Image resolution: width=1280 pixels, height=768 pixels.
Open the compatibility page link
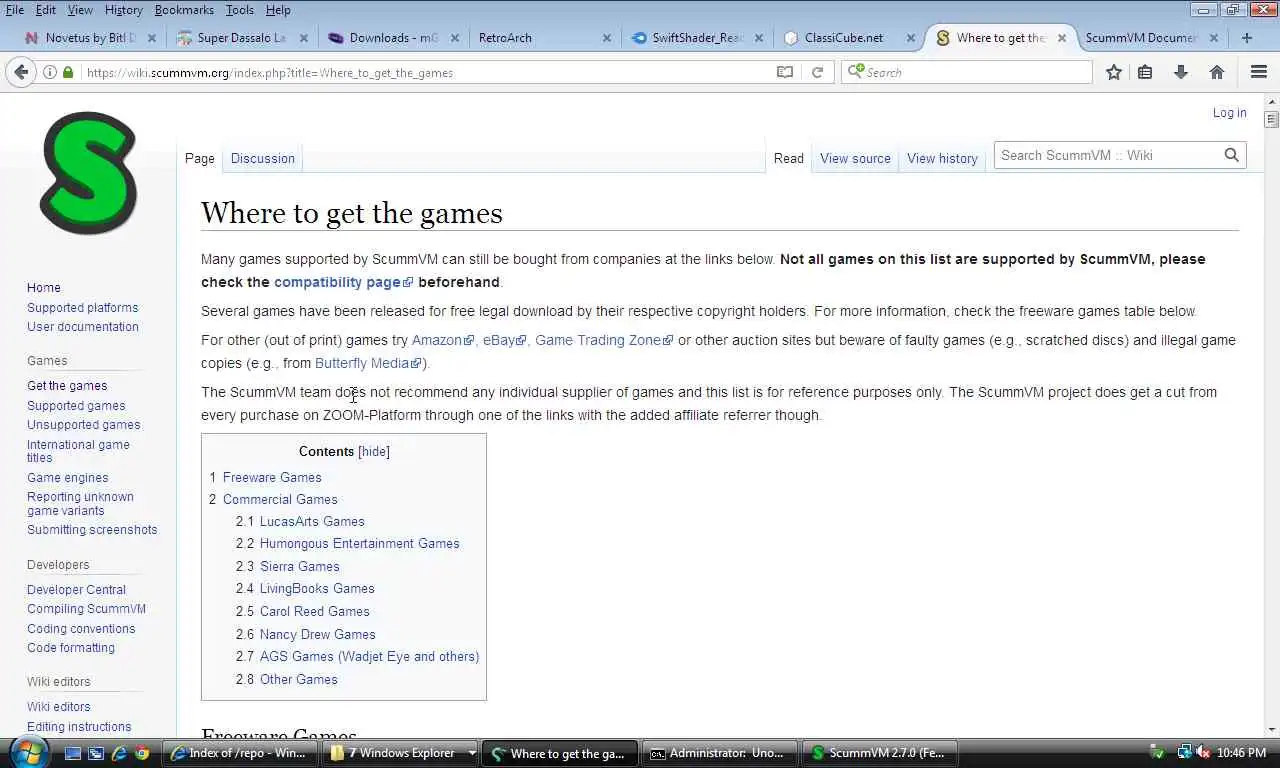pyautogui.click(x=343, y=282)
